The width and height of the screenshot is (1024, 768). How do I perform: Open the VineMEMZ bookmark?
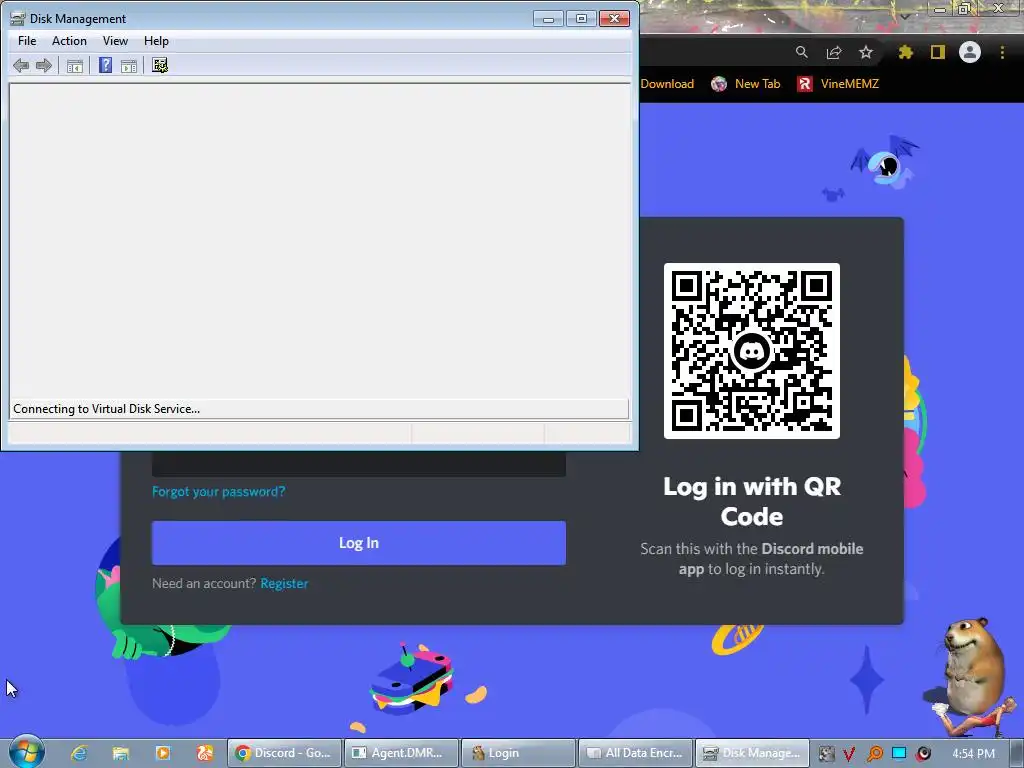pyautogui.click(x=838, y=84)
